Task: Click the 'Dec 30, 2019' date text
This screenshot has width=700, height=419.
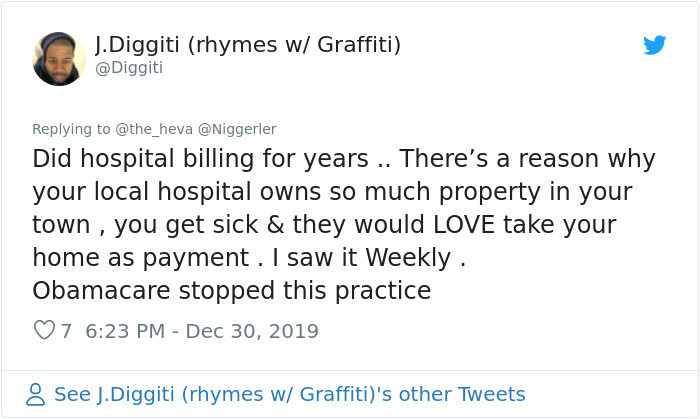Action: click(x=252, y=331)
